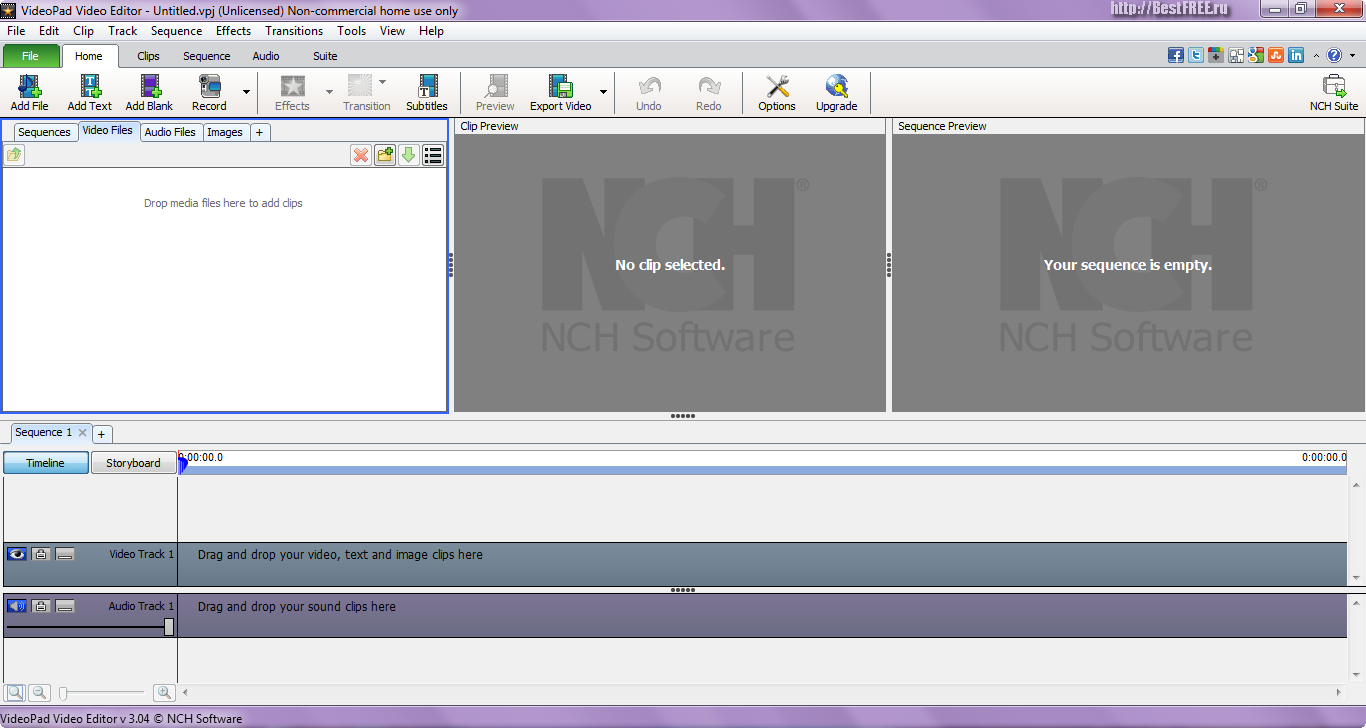Click the Add Text toolbar icon
Screen dimensions: 1366x728
point(89,87)
